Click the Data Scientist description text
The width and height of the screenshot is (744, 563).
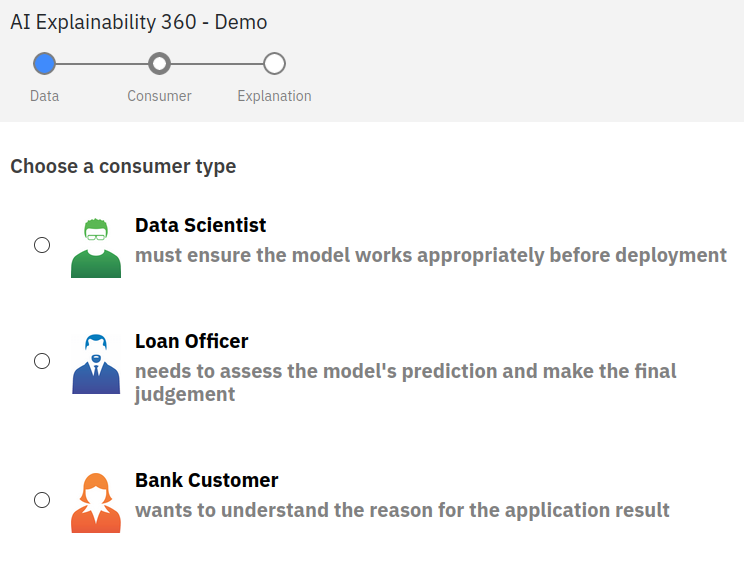coord(431,255)
